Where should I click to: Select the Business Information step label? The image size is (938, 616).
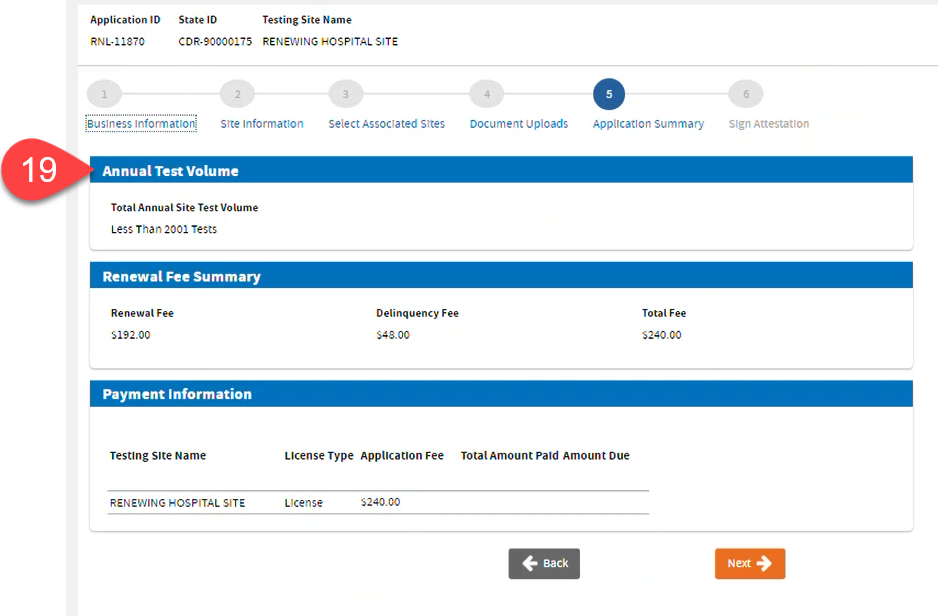(x=140, y=123)
